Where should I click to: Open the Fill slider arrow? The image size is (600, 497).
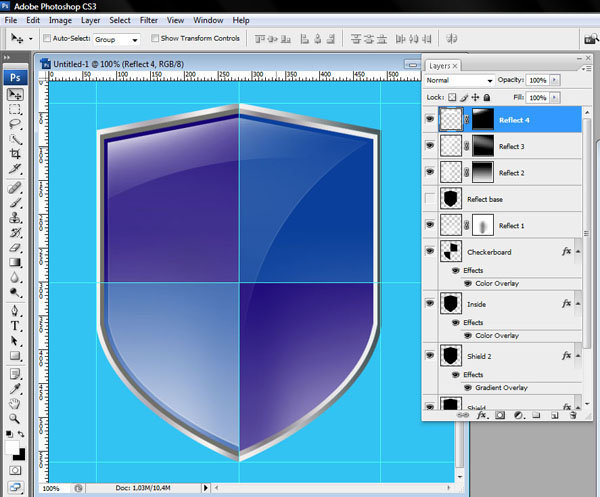(554, 98)
